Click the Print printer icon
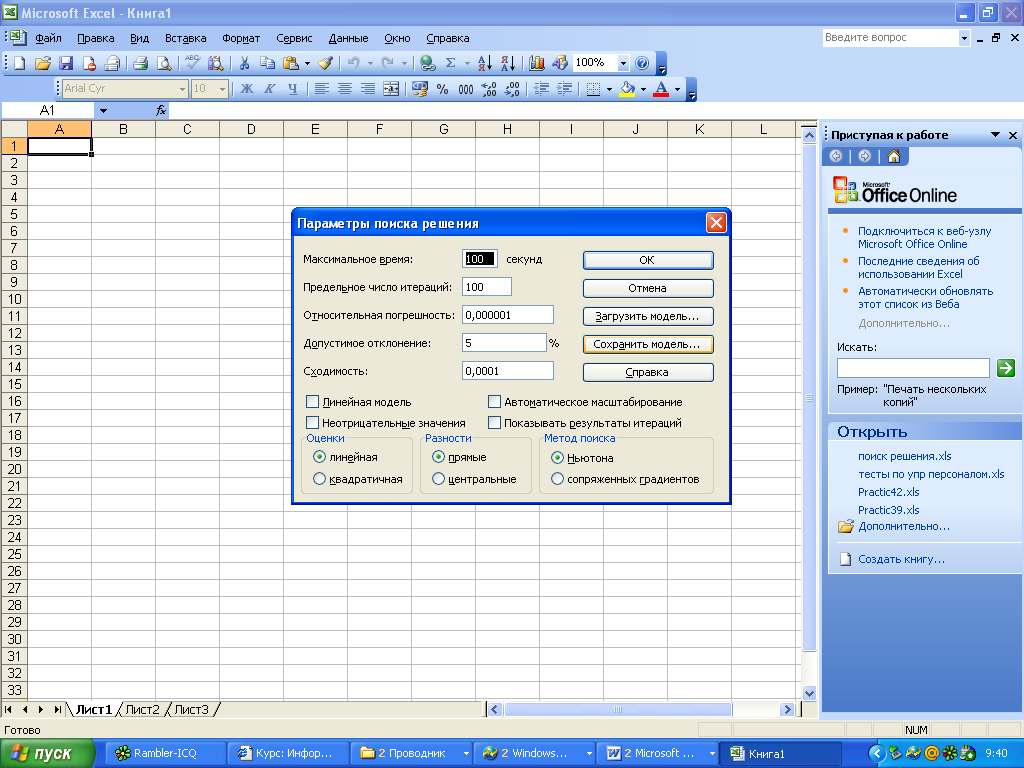This screenshot has width=1024, height=768. [140, 63]
